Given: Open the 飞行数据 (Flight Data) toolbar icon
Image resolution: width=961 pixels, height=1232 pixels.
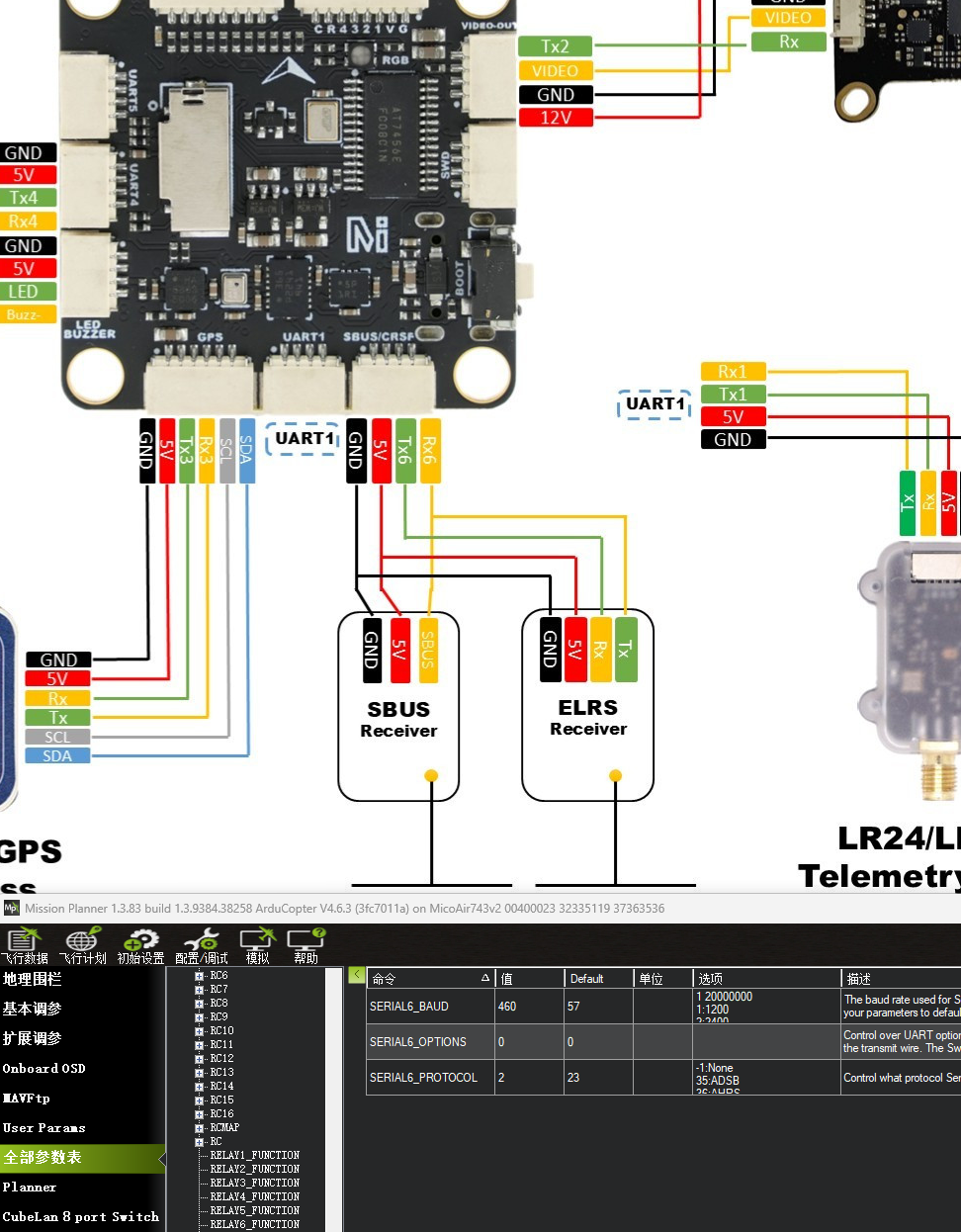Looking at the screenshot, I should [24, 945].
